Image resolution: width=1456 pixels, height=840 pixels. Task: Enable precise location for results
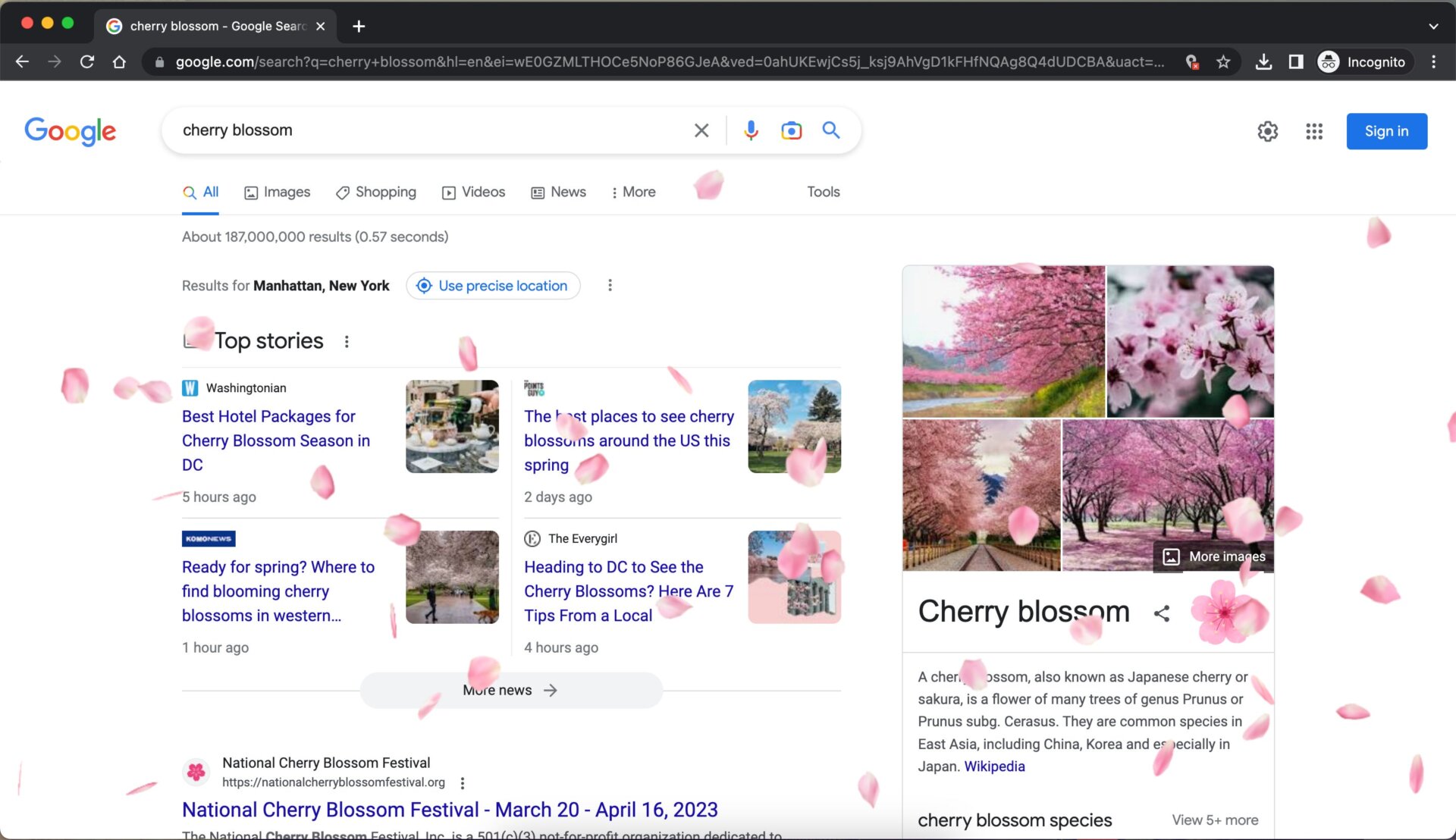click(492, 285)
